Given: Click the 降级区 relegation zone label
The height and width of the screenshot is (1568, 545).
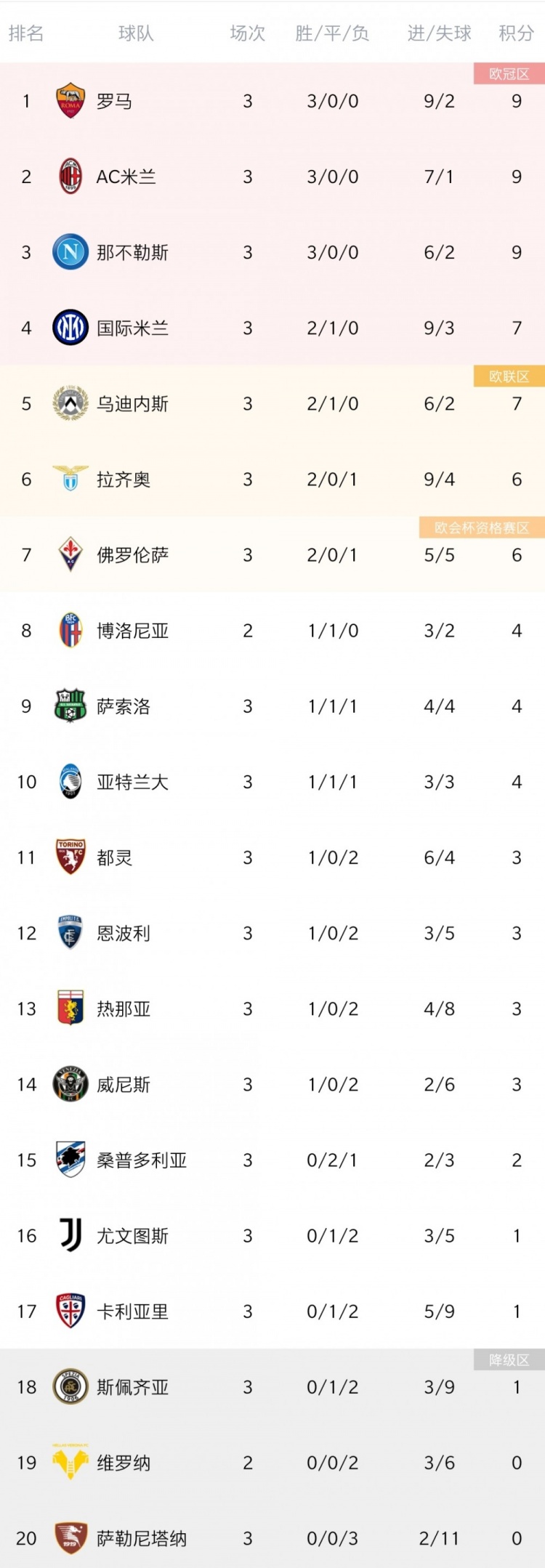Looking at the screenshot, I should [509, 1359].
